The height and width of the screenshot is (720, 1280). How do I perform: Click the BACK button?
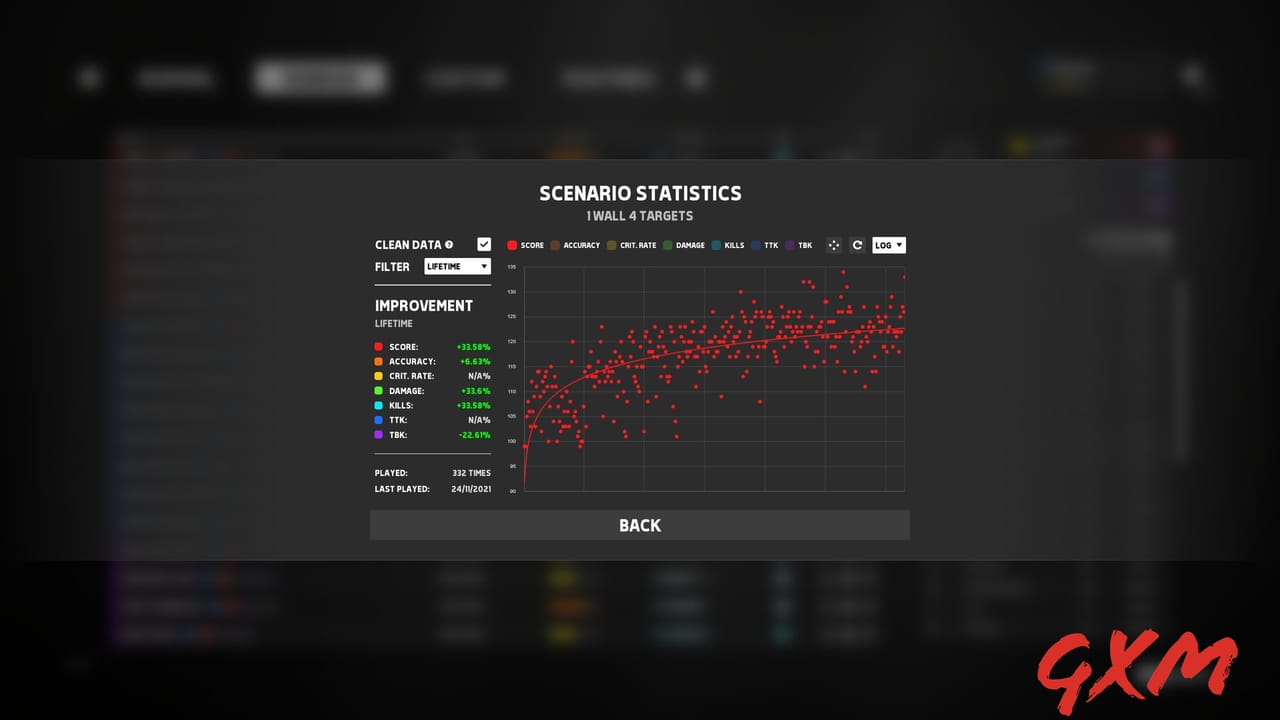pos(639,524)
